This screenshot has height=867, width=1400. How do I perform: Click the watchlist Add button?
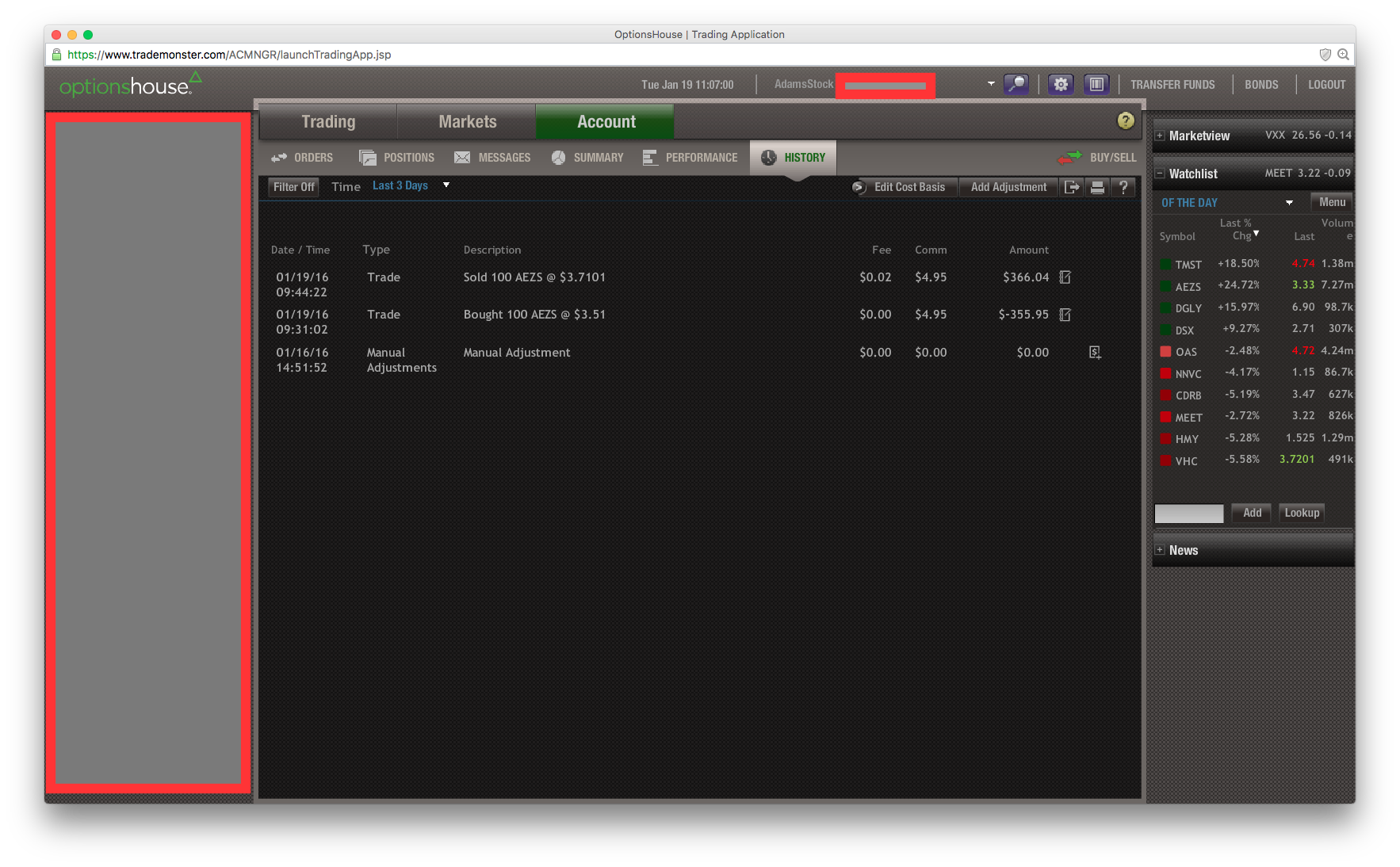[x=1252, y=513]
